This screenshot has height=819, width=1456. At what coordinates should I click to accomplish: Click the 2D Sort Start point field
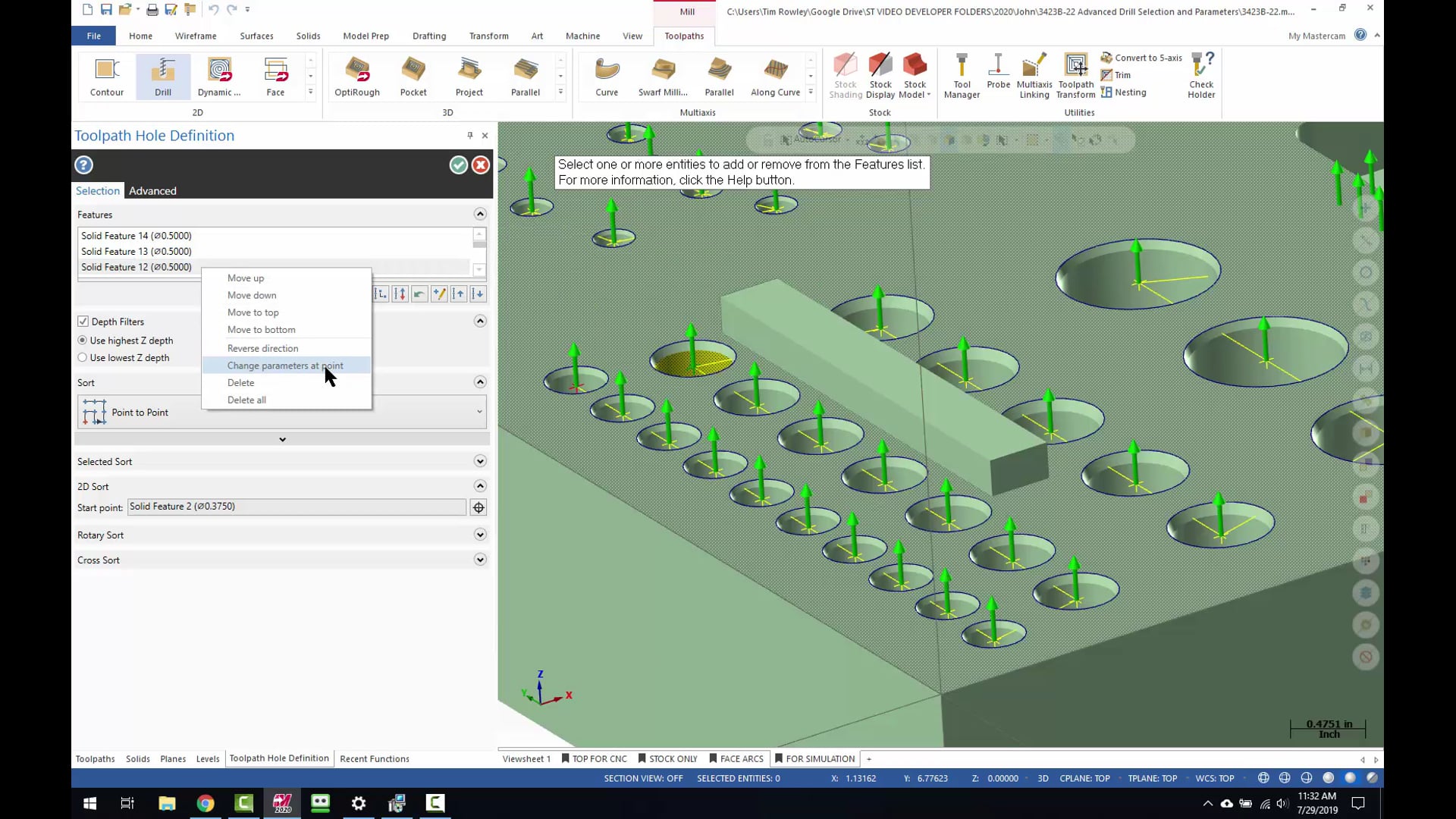click(x=297, y=507)
